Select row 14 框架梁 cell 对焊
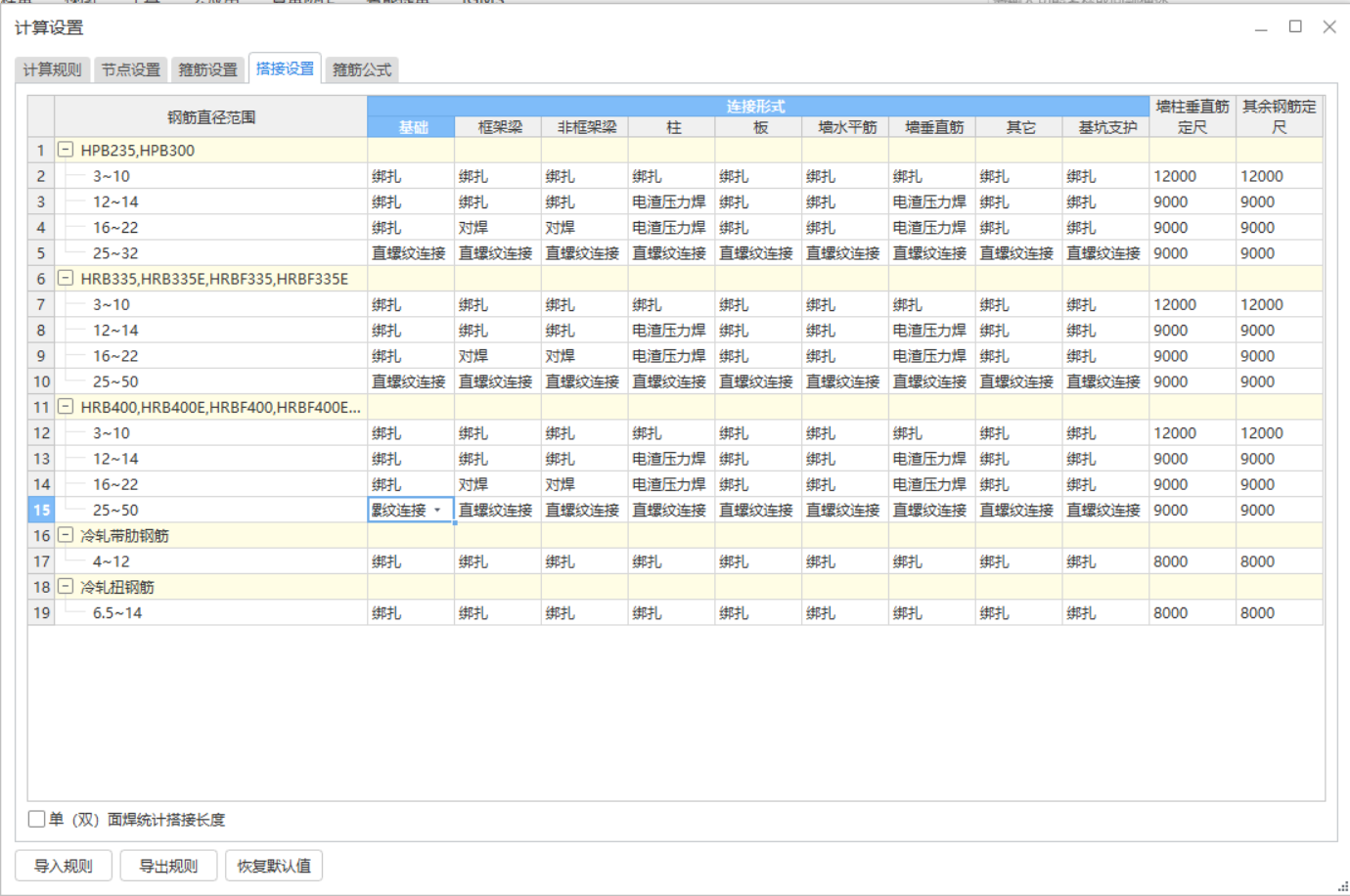The width and height of the screenshot is (1350, 896). [x=498, y=484]
